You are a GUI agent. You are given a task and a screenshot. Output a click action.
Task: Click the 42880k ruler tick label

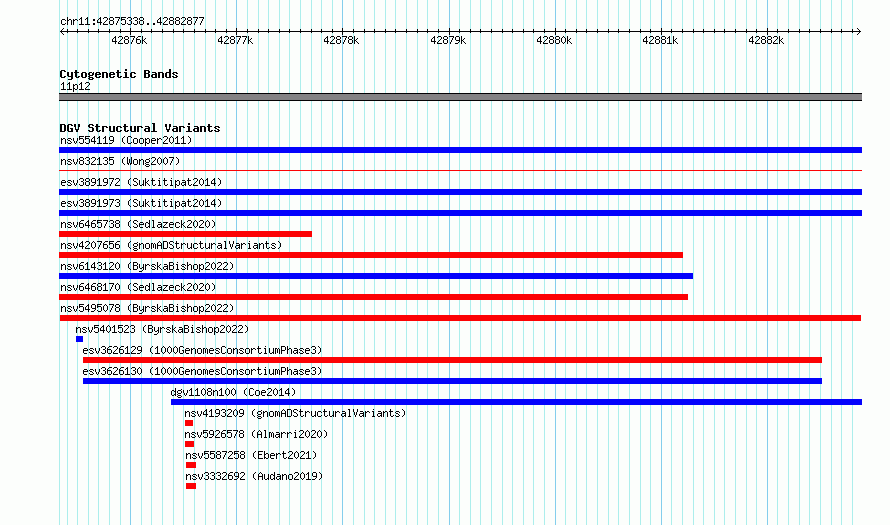click(554, 40)
